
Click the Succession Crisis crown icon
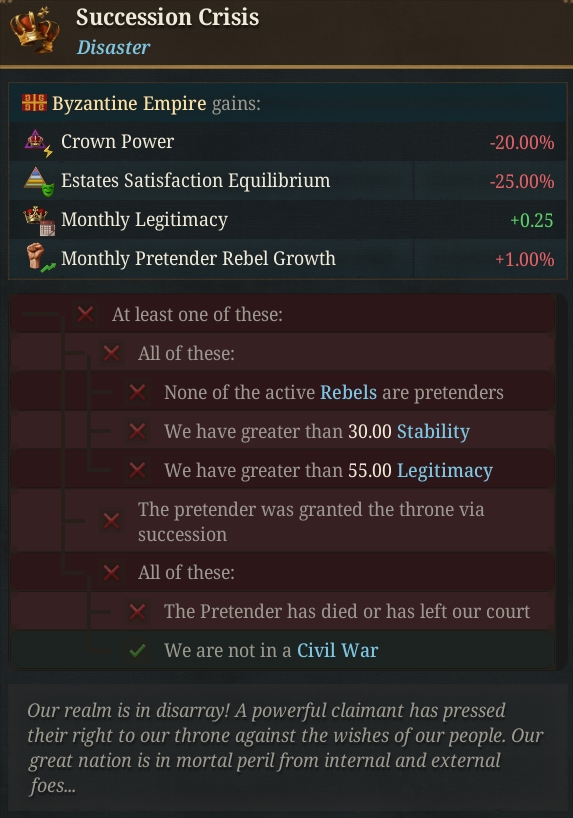[34, 29]
